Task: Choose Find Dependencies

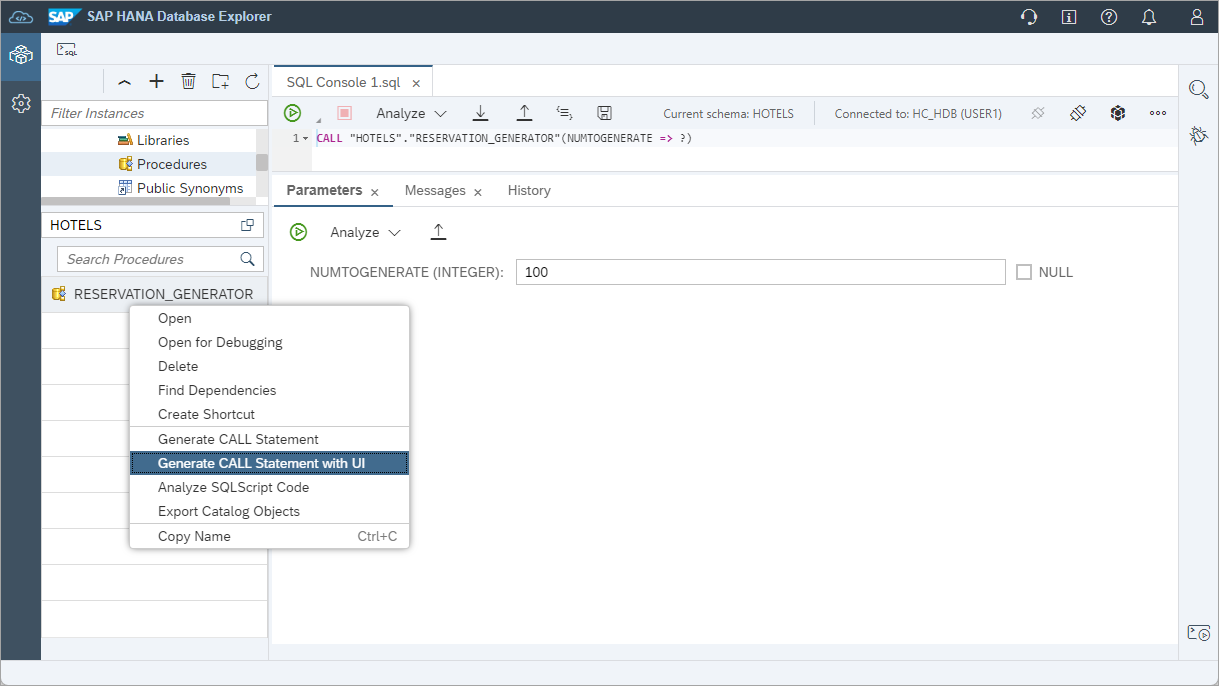Action: [x=269, y=390]
